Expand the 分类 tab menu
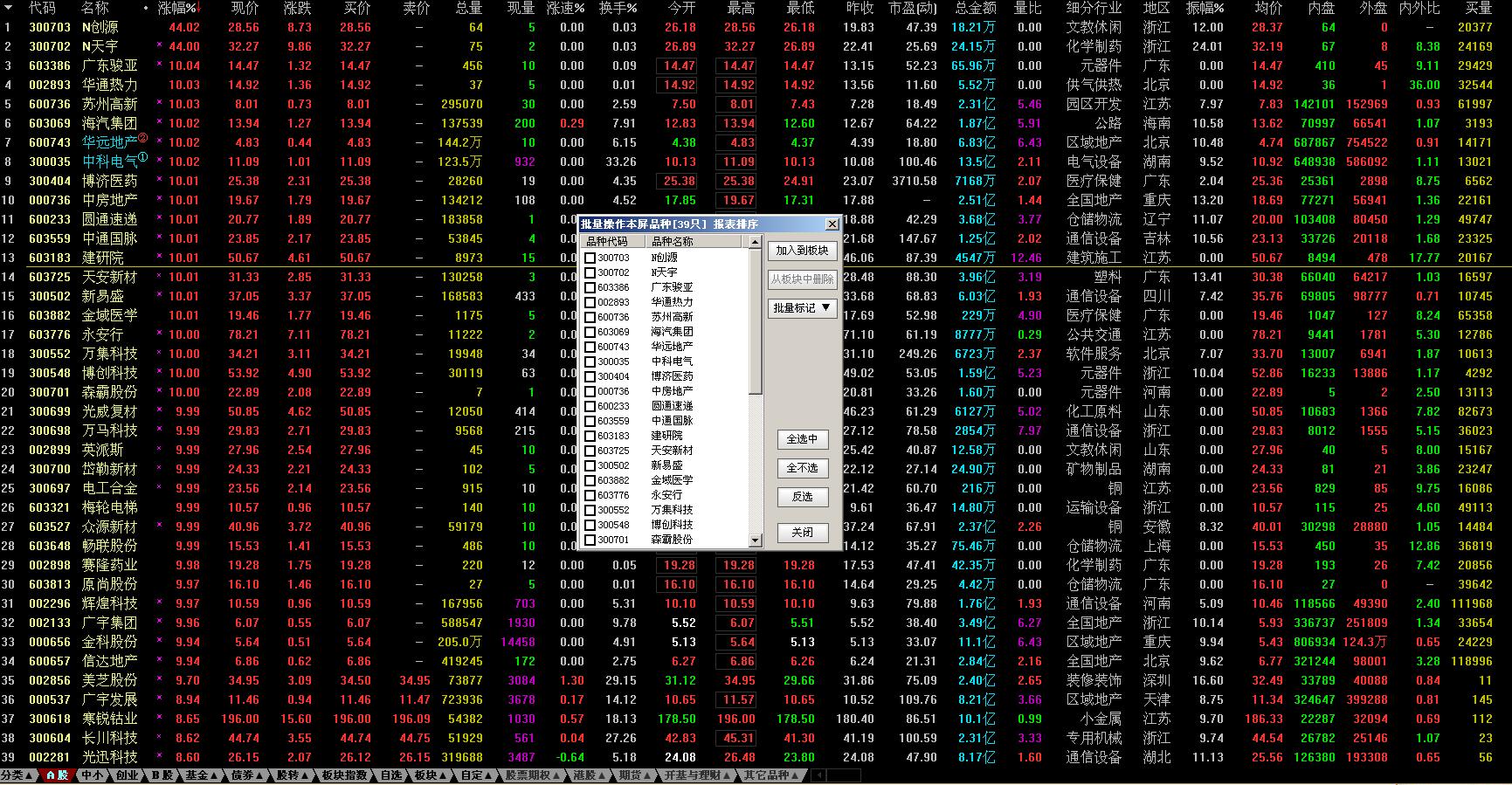This screenshot has height=785, width=1512. point(17,775)
